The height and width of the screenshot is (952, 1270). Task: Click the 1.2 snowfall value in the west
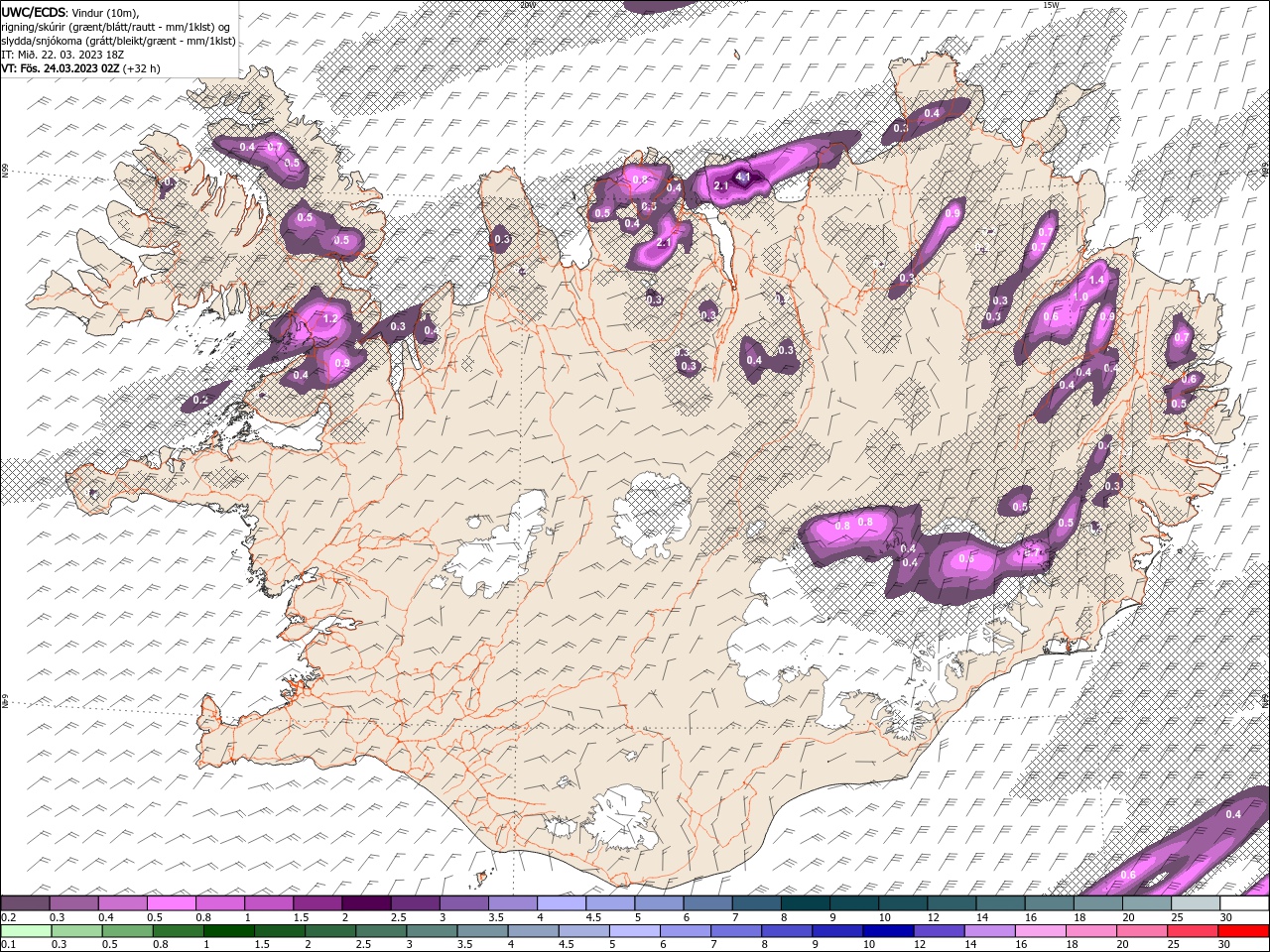pos(331,318)
